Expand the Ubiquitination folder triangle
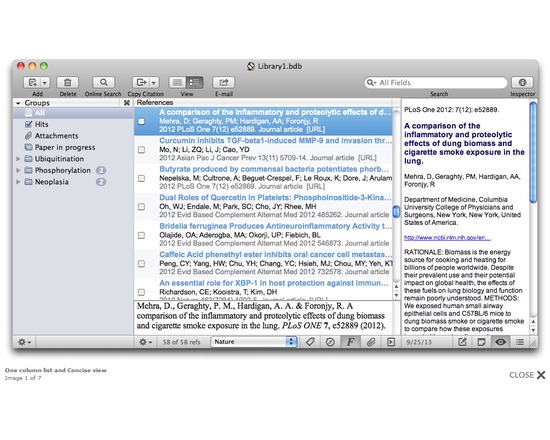Viewport: 550px width, 440px height. point(18,159)
